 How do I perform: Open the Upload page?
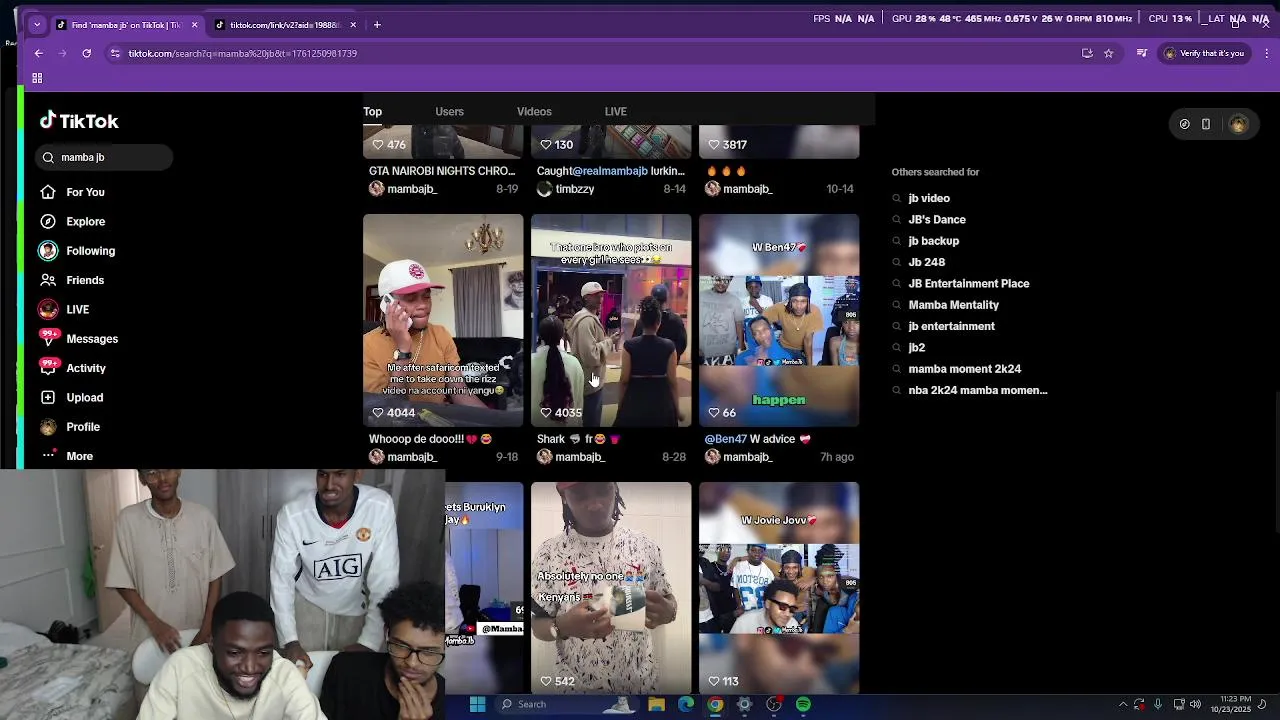(x=71, y=398)
